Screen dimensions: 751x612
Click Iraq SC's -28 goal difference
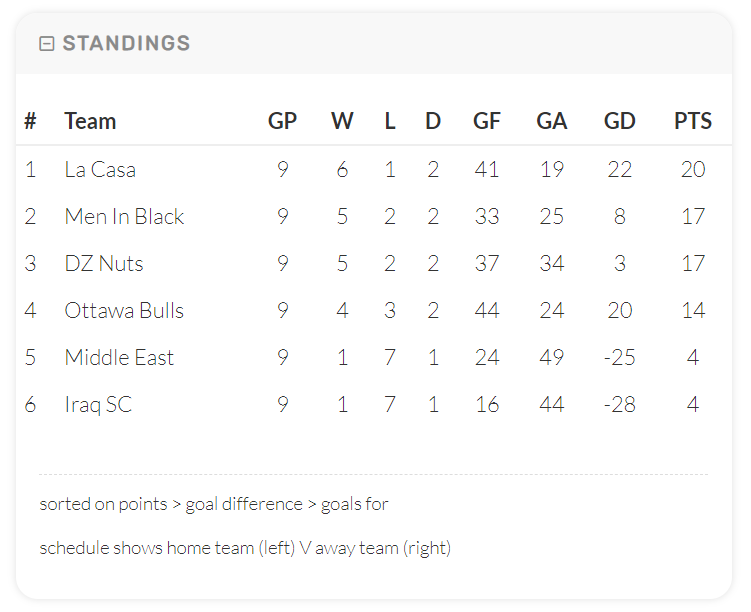click(x=620, y=405)
